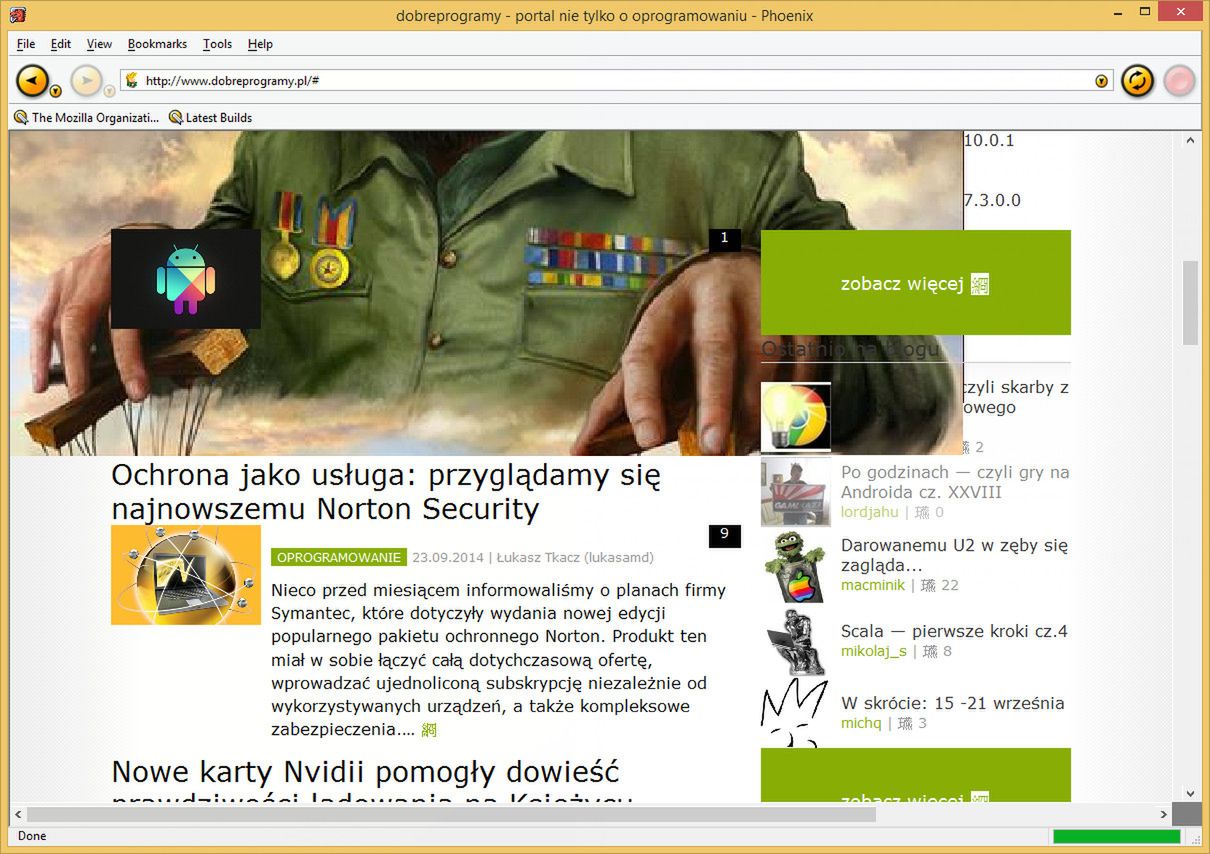Click the lordjahu blog avatar image
Image resolution: width=1210 pixels, height=854 pixels.
[x=796, y=491]
